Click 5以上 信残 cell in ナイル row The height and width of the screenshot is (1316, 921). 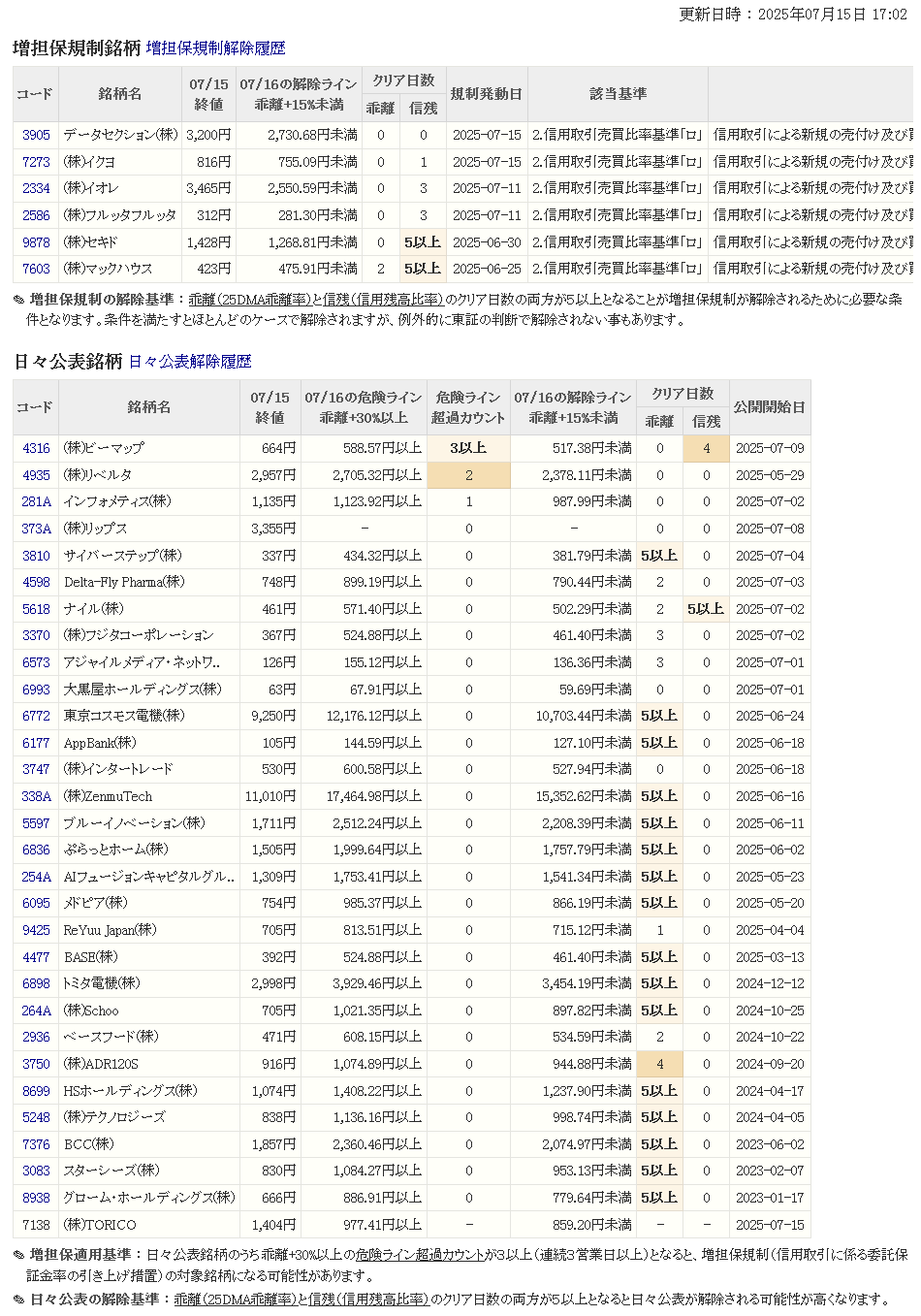pyautogui.click(x=706, y=609)
